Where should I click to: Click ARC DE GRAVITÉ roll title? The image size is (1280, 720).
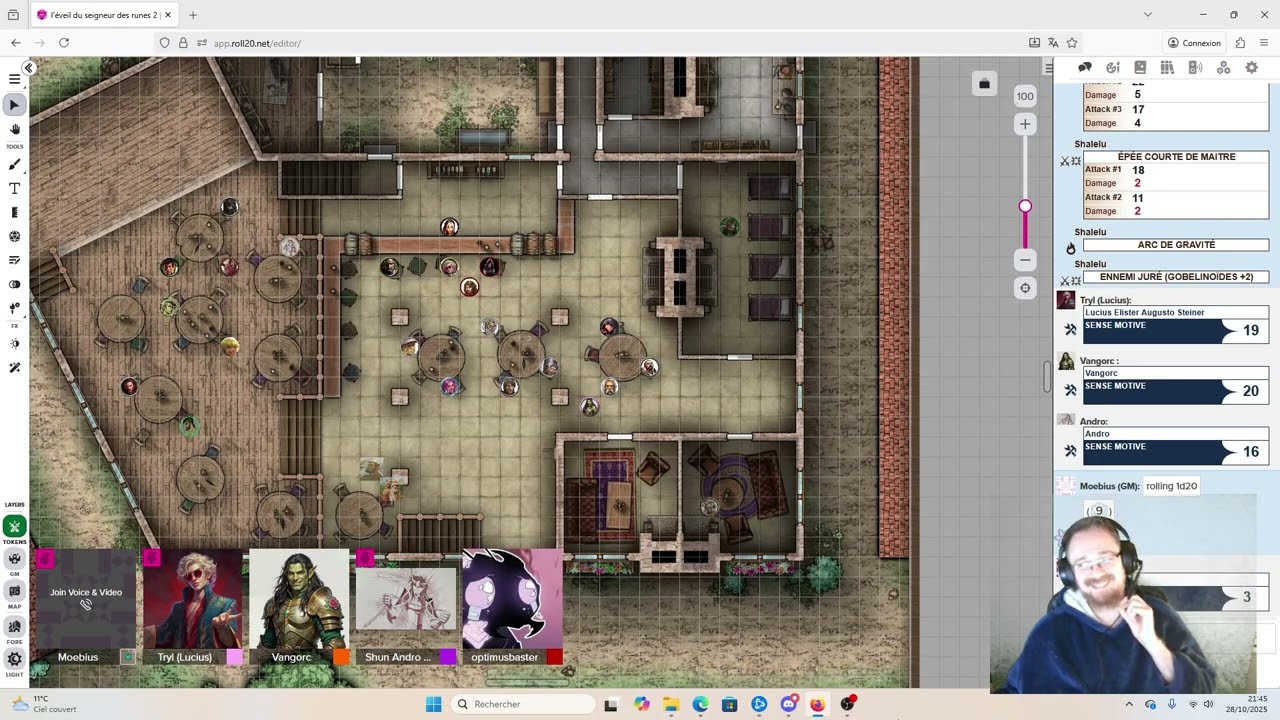coord(1176,245)
